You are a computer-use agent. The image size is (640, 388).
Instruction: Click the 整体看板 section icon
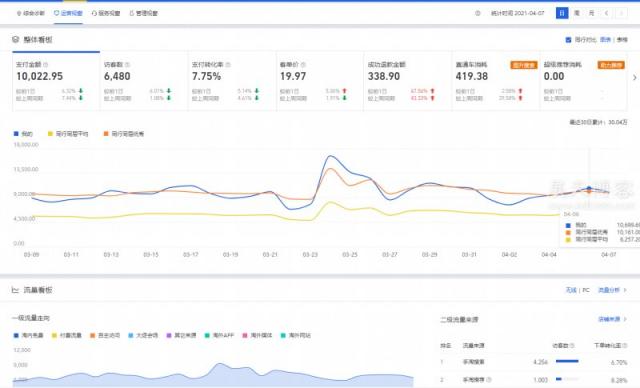[x=16, y=40]
